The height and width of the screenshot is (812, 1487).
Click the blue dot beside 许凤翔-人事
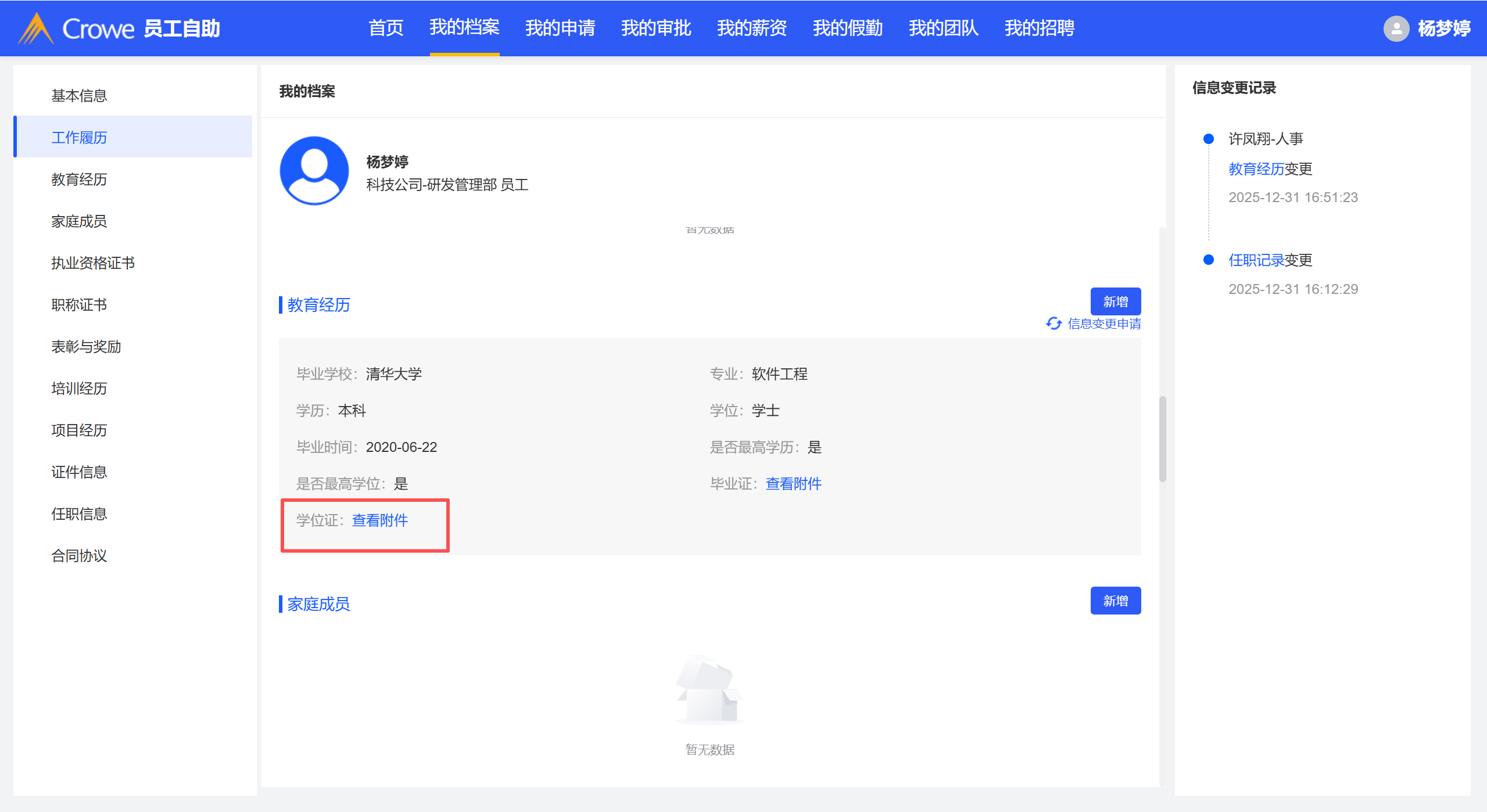pos(1208,139)
